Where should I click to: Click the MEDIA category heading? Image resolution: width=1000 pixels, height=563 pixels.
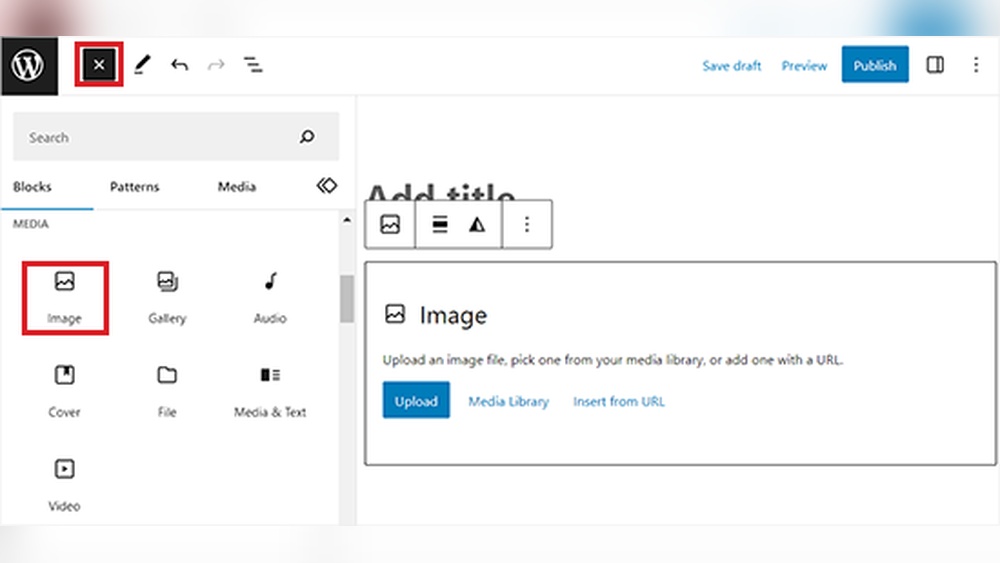[x=31, y=224]
